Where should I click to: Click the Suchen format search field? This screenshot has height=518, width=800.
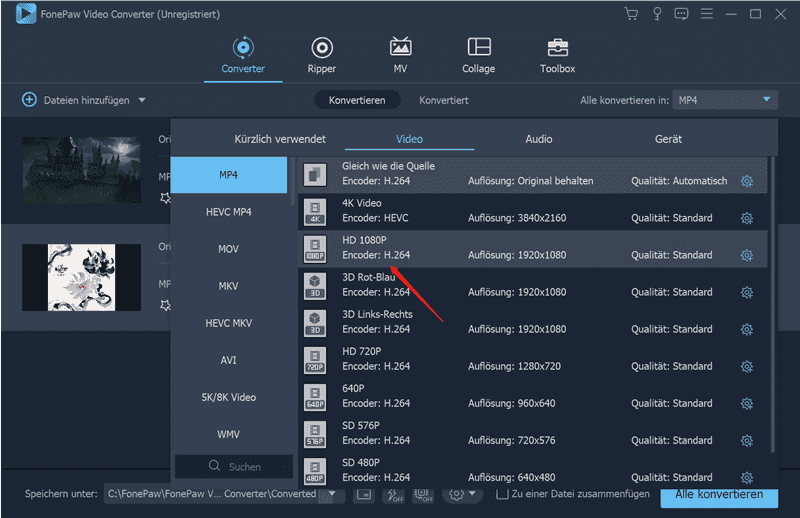point(234,466)
